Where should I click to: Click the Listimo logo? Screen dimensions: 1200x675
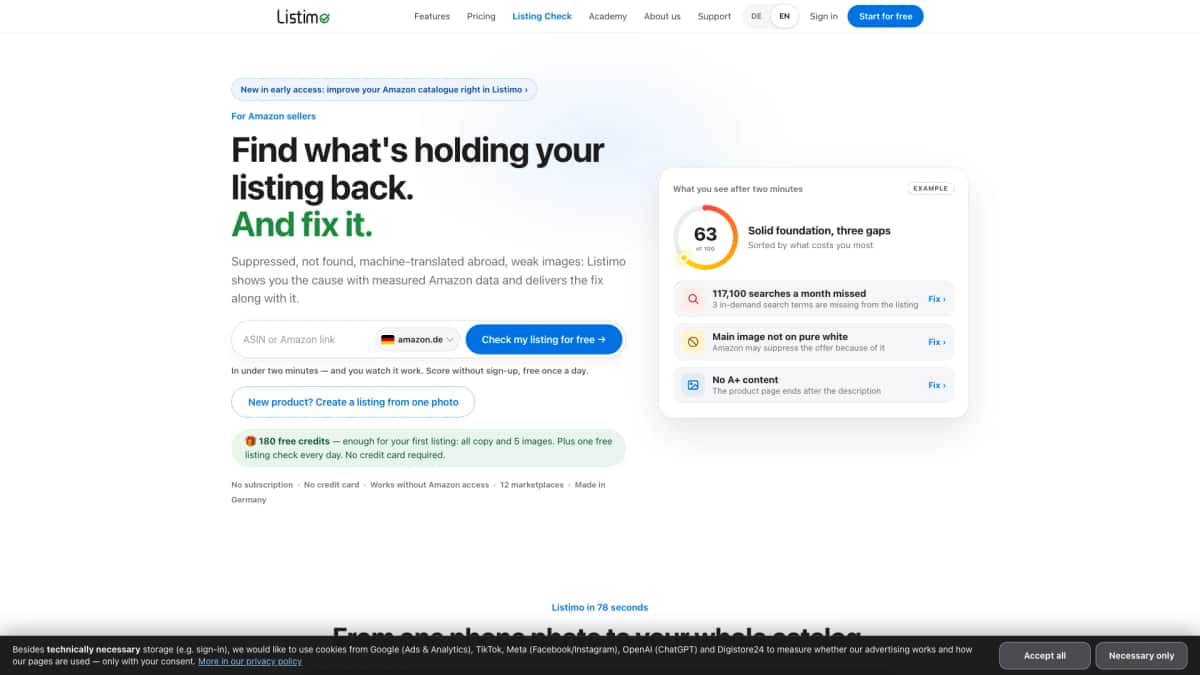[x=303, y=16]
